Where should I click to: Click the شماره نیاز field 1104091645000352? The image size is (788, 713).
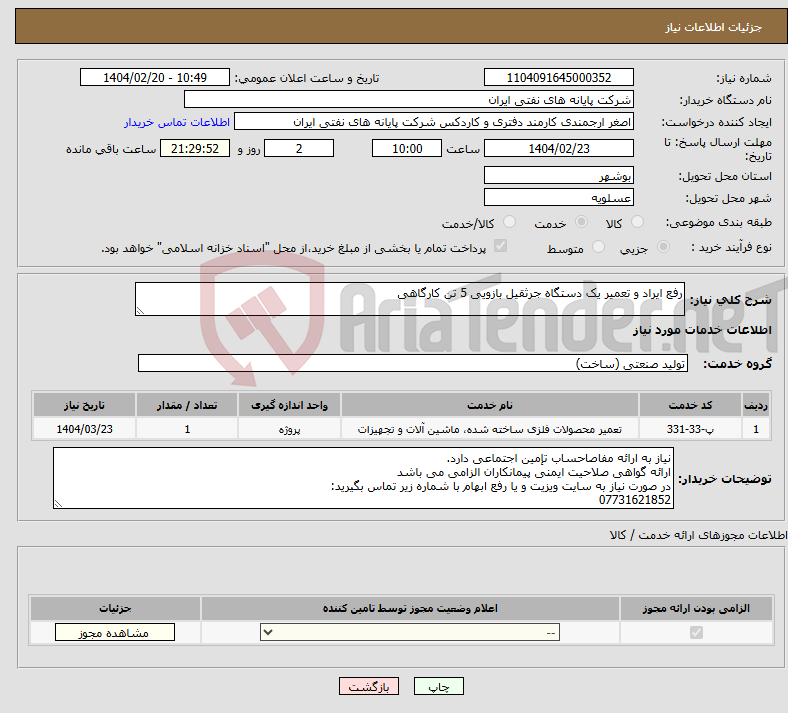(x=558, y=77)
